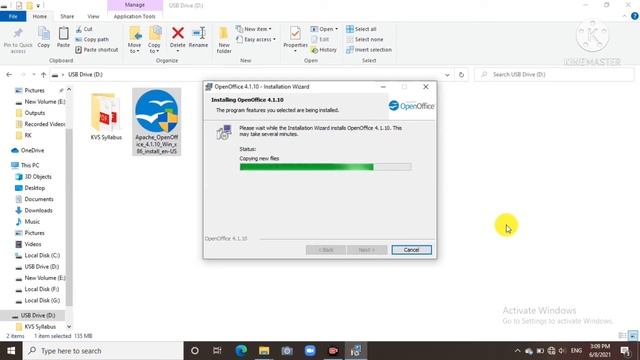Click the ribbon Edit command

320,40
